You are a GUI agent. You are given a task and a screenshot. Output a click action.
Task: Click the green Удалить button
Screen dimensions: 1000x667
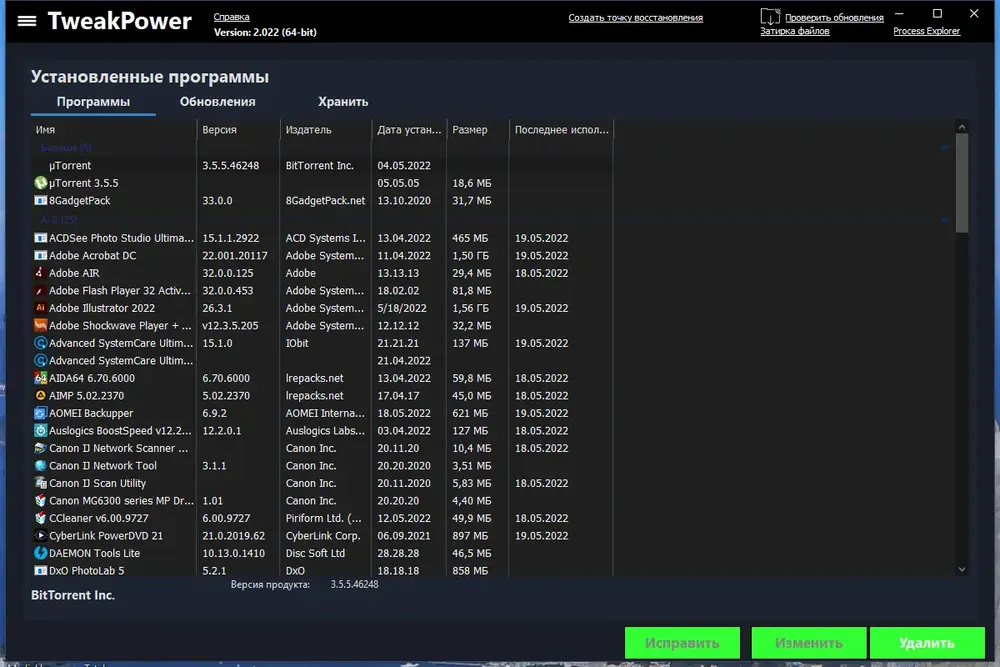(x=927, y=643)
